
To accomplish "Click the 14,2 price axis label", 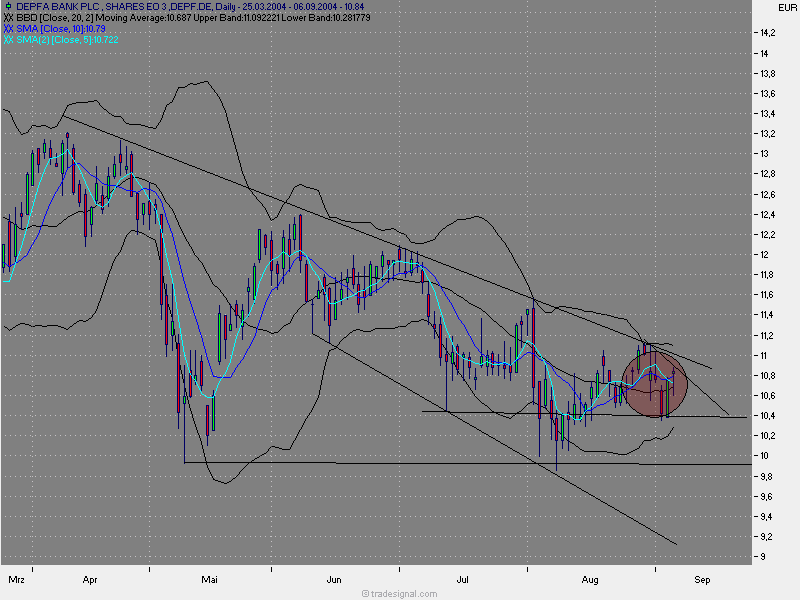I will (767, 33).
